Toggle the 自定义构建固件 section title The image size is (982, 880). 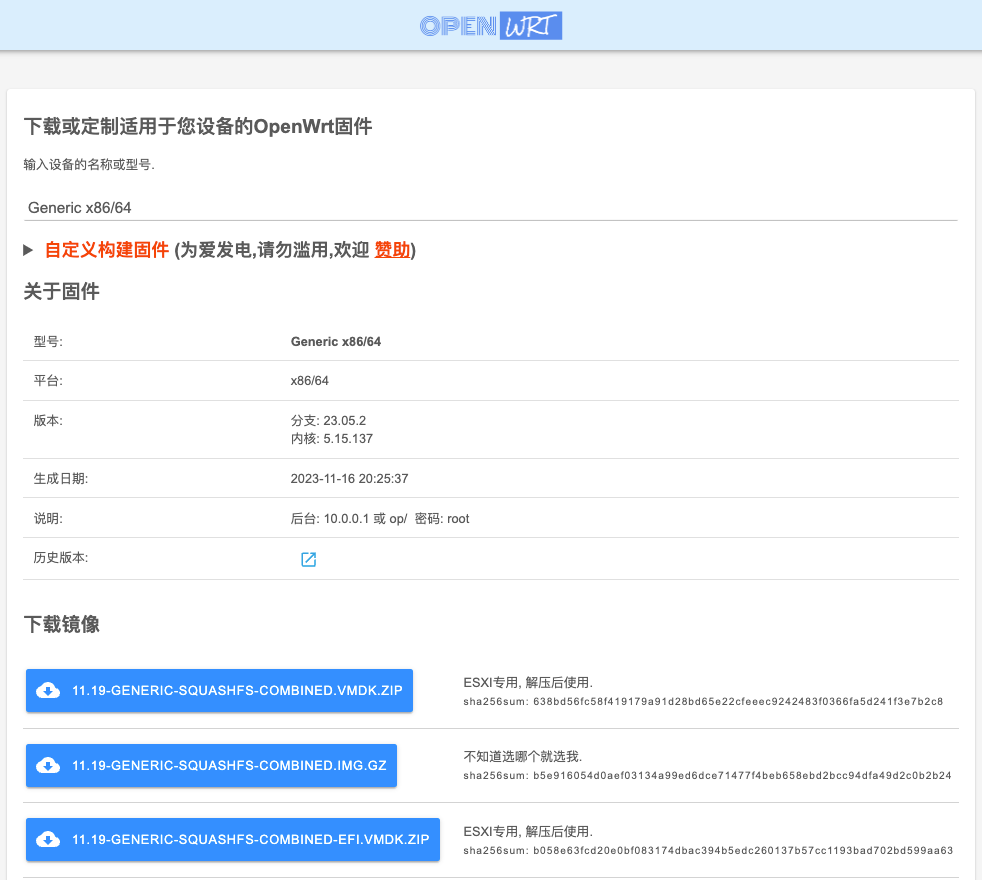pyautogui.click(x=107, y=250)
